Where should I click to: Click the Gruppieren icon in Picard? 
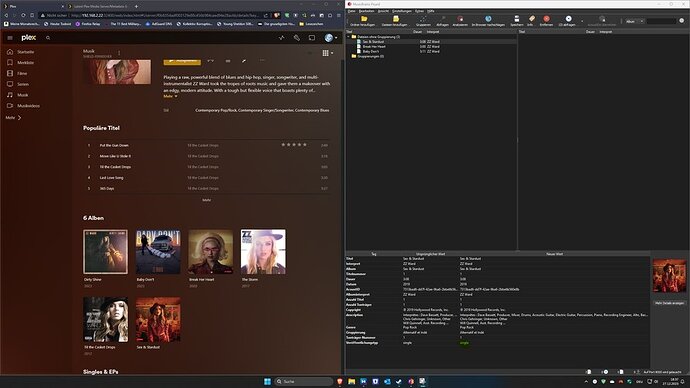pos(423,19)
